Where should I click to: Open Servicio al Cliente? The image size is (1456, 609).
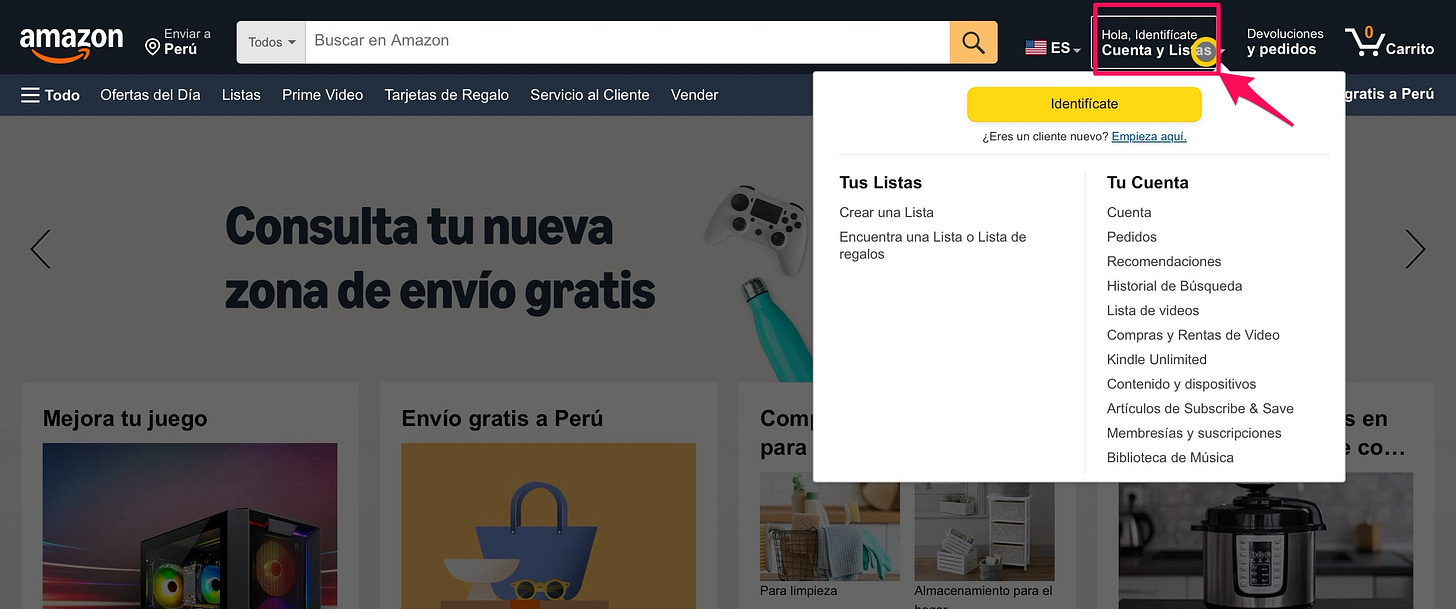click(x=590, y=95)
